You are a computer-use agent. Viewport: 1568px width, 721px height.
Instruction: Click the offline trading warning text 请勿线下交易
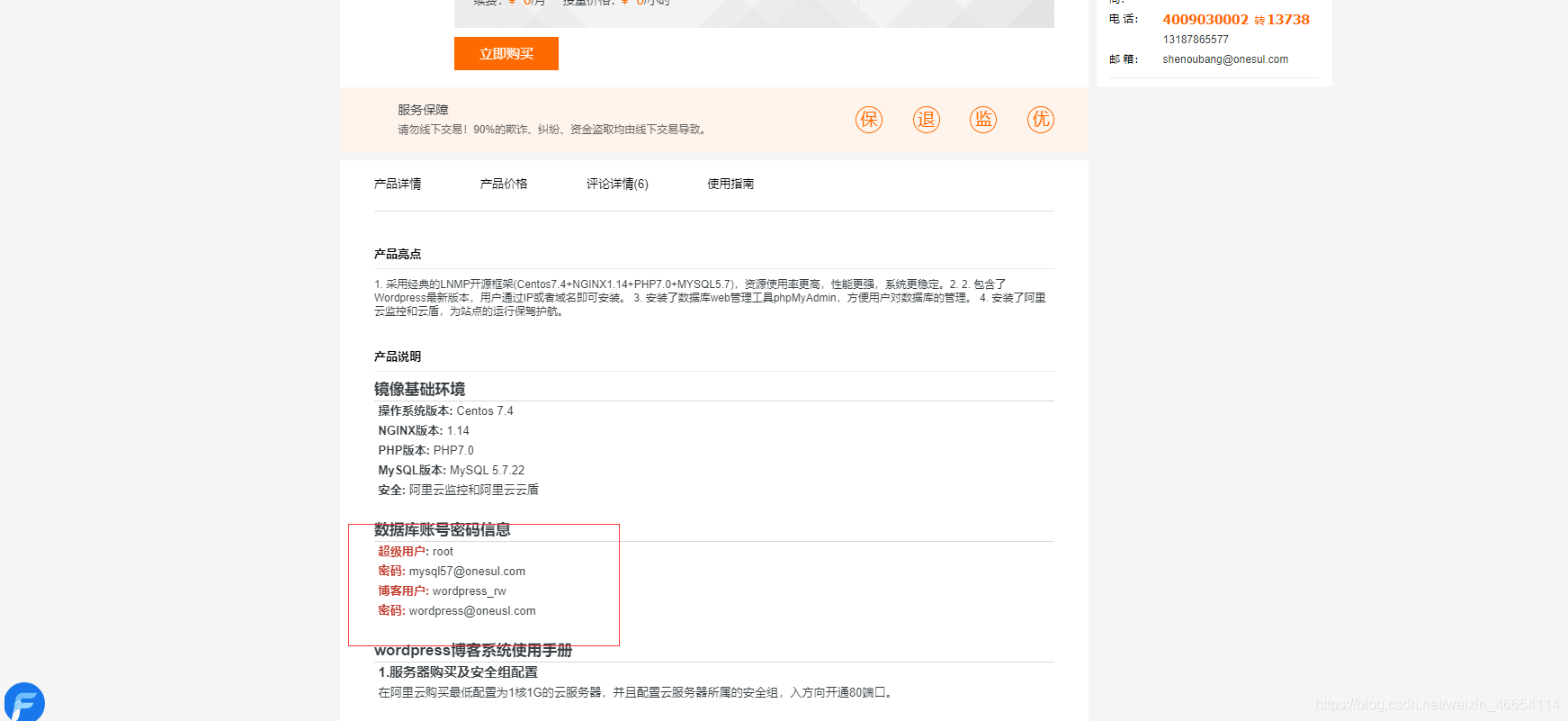pos(554,130)
